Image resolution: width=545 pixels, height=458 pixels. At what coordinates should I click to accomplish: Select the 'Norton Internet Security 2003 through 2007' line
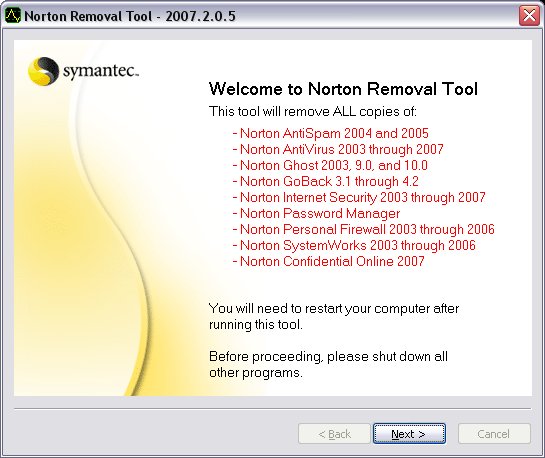click(x=359, y=197)
